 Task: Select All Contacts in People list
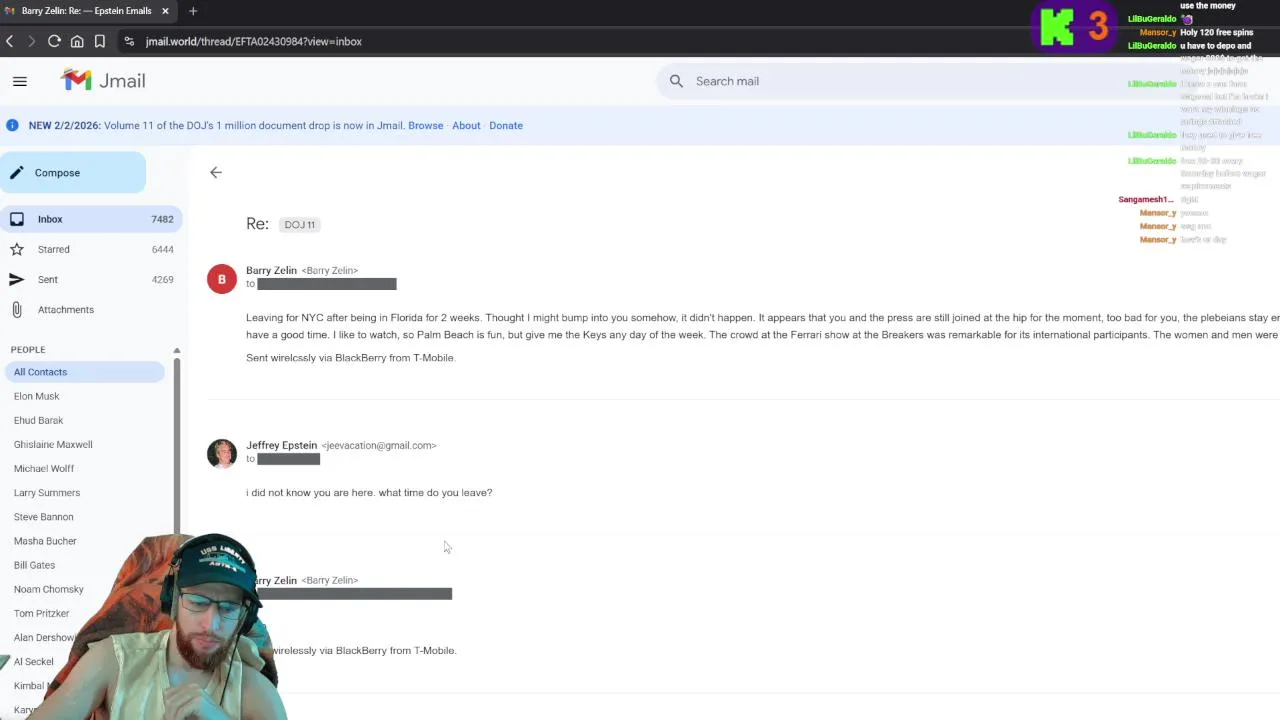(84, 372)
